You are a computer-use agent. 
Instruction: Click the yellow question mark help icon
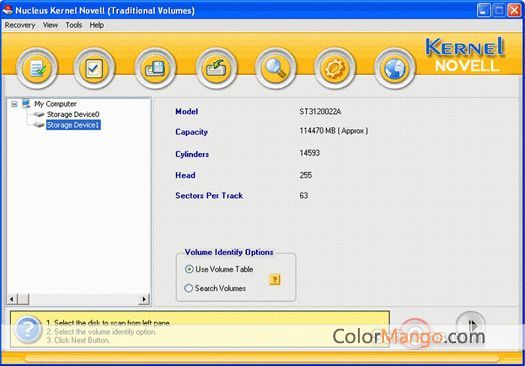point(275,279)
